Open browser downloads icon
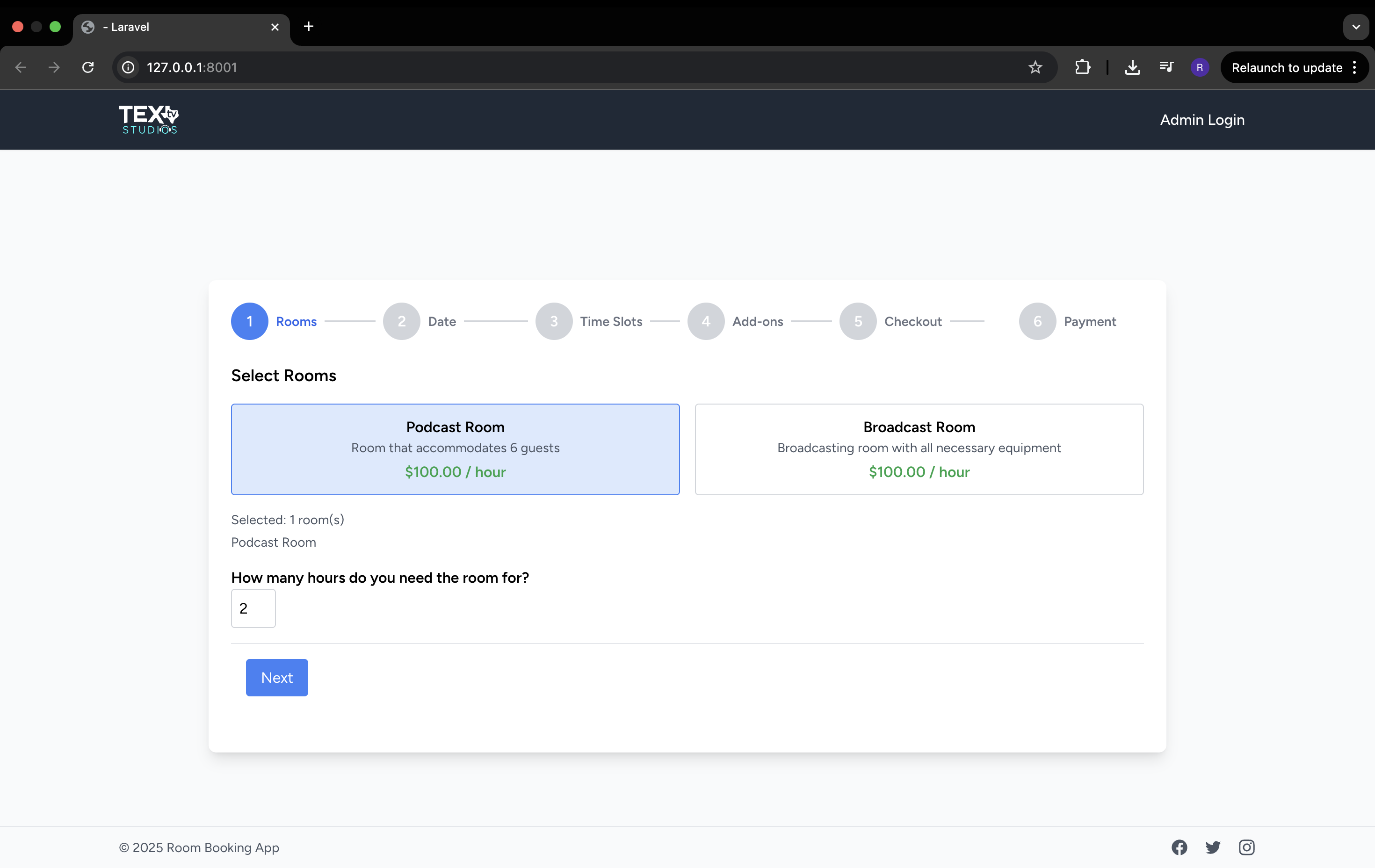 pos(1132,67)
